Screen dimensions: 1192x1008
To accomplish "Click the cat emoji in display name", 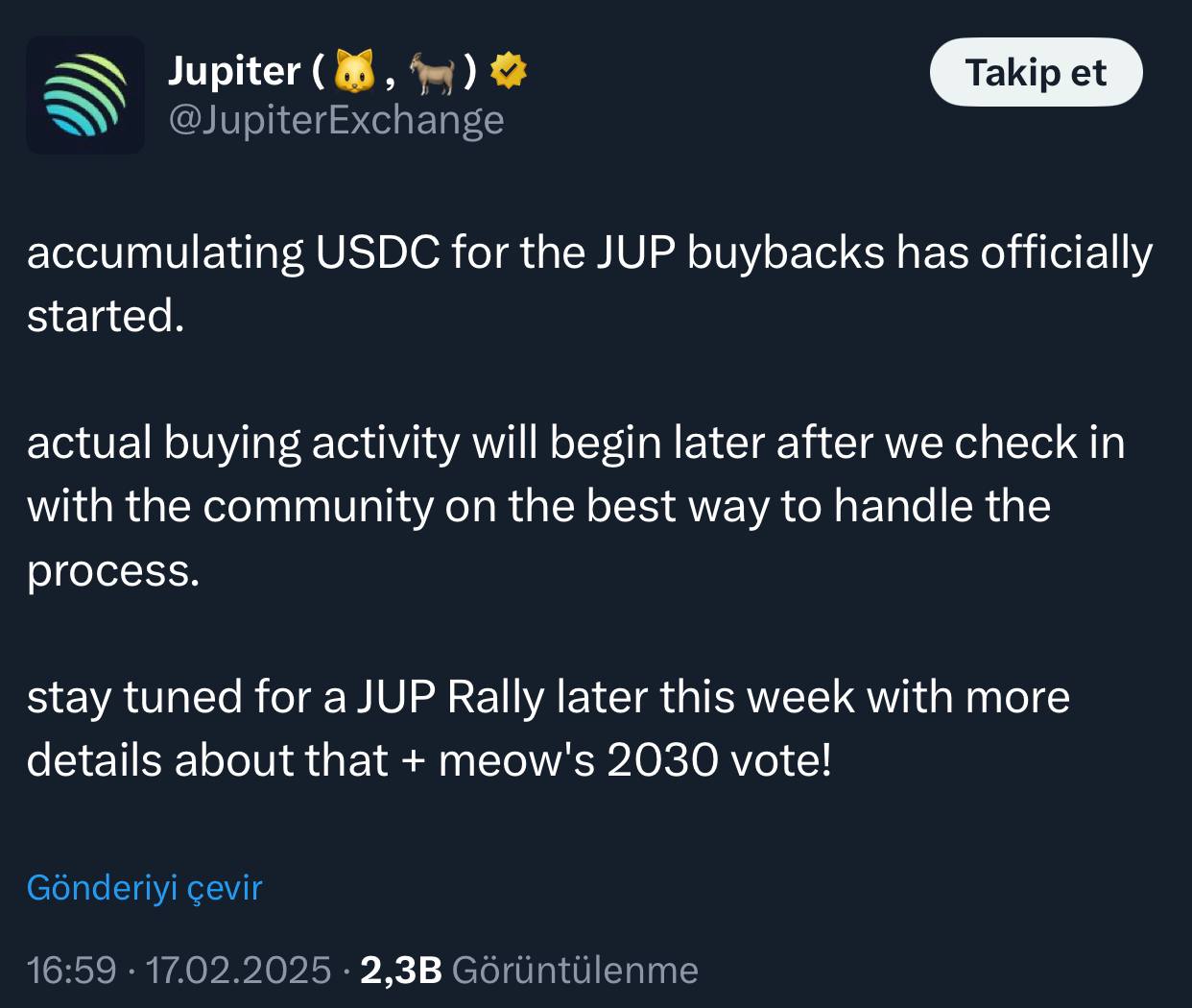I will click(354, 72).
